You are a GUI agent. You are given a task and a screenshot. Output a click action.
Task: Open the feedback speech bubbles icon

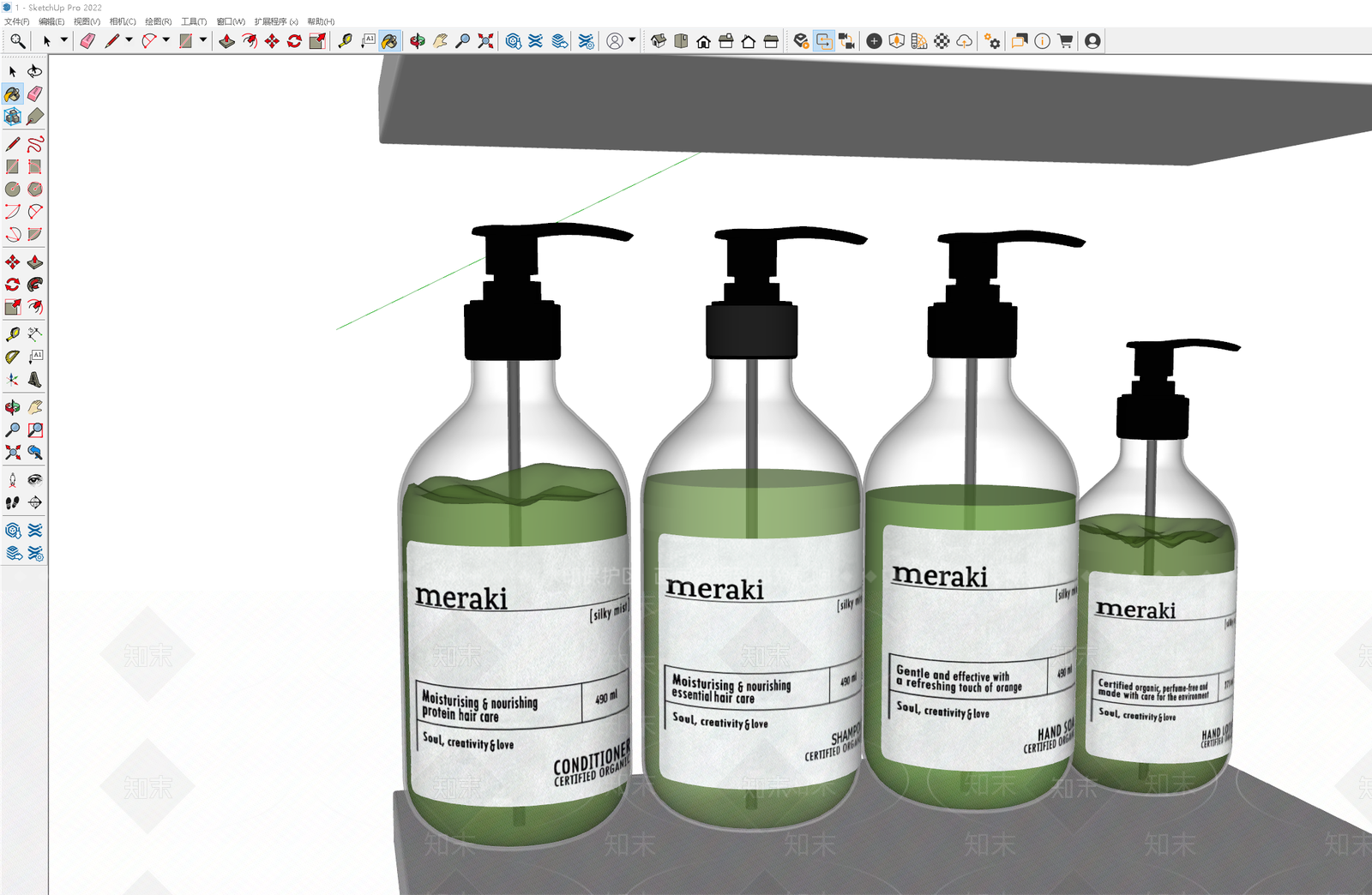pyautogui.click(x=1020, y=41)
